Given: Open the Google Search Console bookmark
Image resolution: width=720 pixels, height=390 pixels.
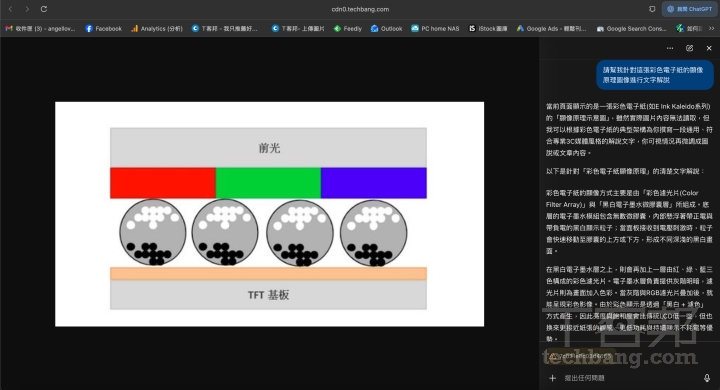Looking at the screenshot, I should tap(631, 28).
